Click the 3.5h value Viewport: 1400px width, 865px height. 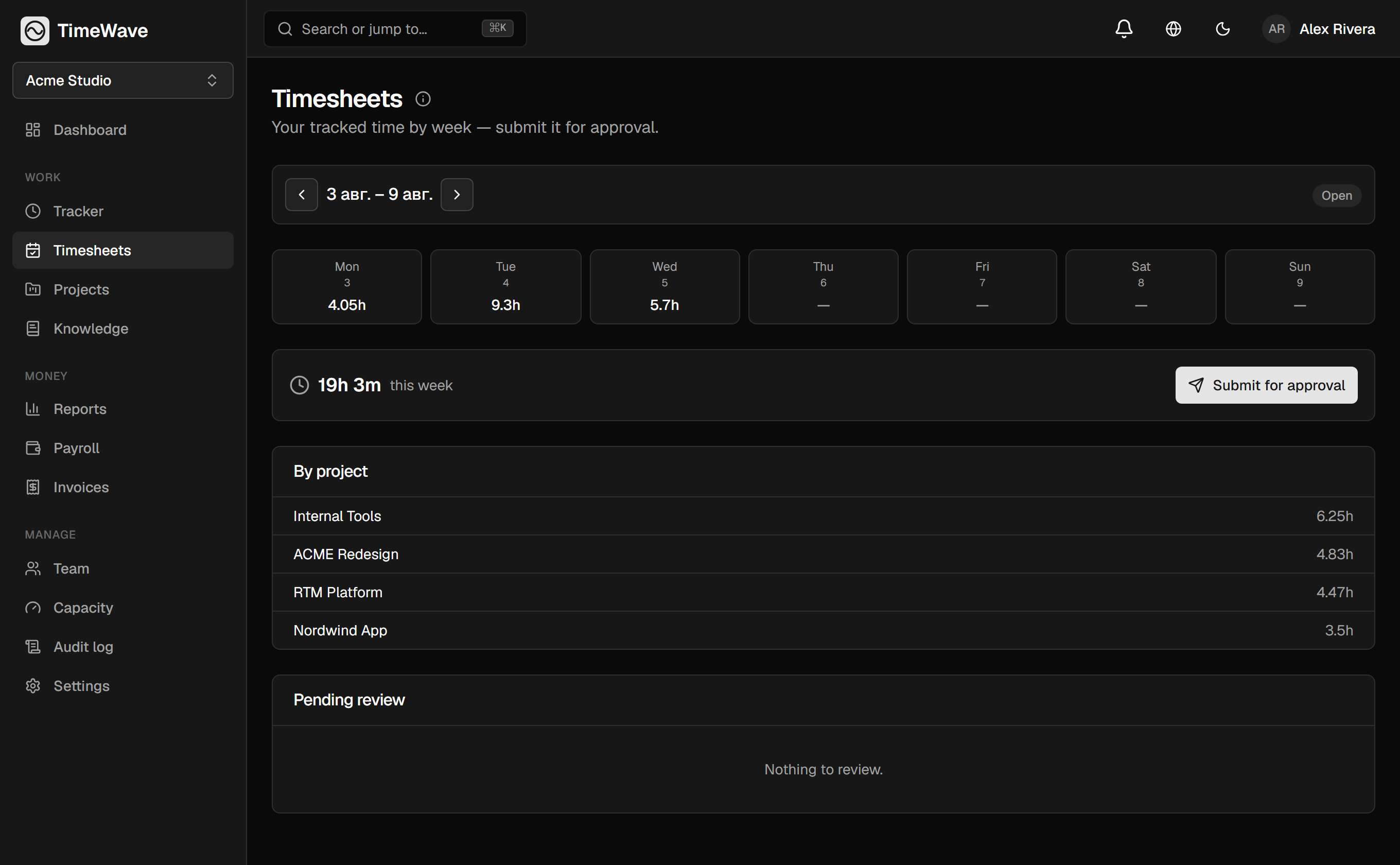1339,630
